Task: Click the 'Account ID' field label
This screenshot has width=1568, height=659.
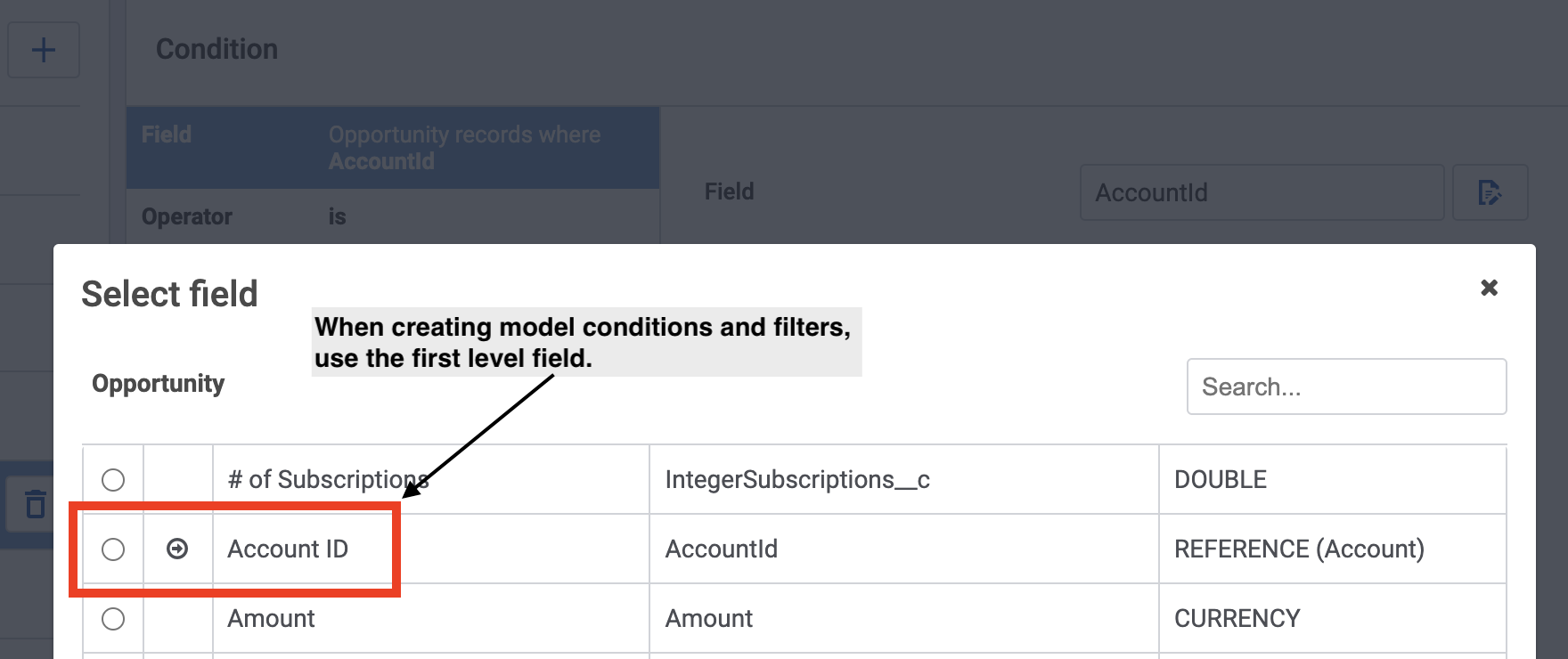Action: click(288, 549)
